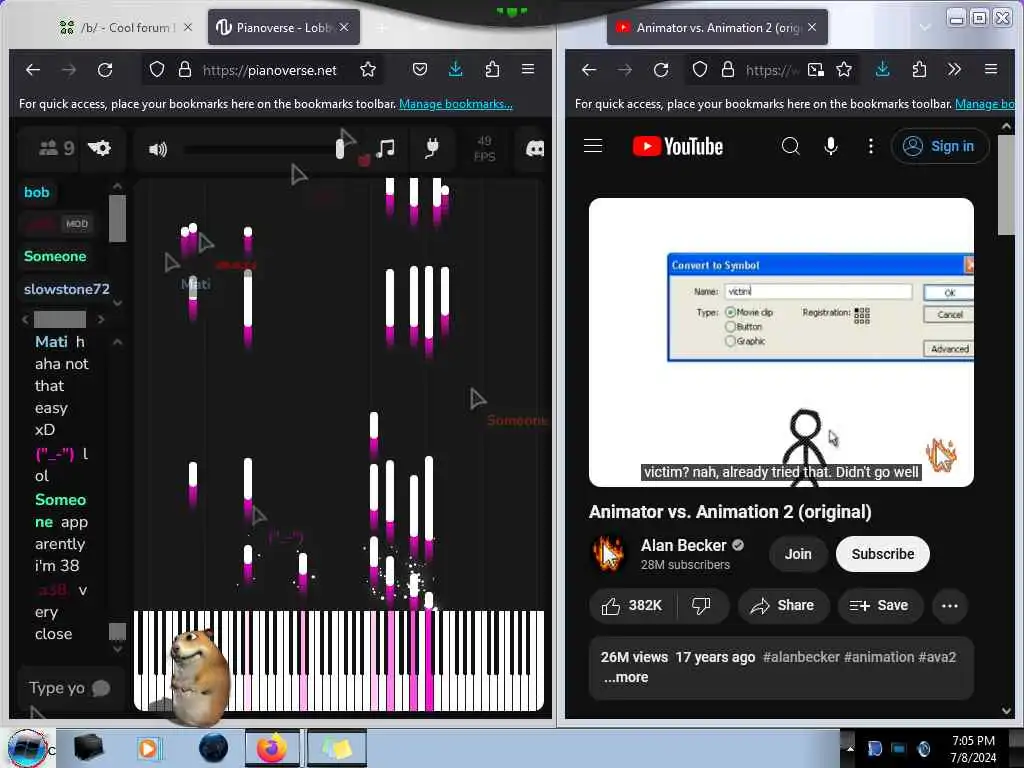
Task: Collapse the Pianoverse chat with up chevron
Action: [118, 342]
